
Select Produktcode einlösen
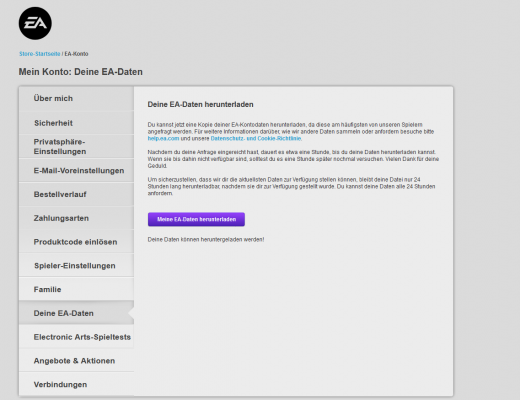tap(76, 242)
